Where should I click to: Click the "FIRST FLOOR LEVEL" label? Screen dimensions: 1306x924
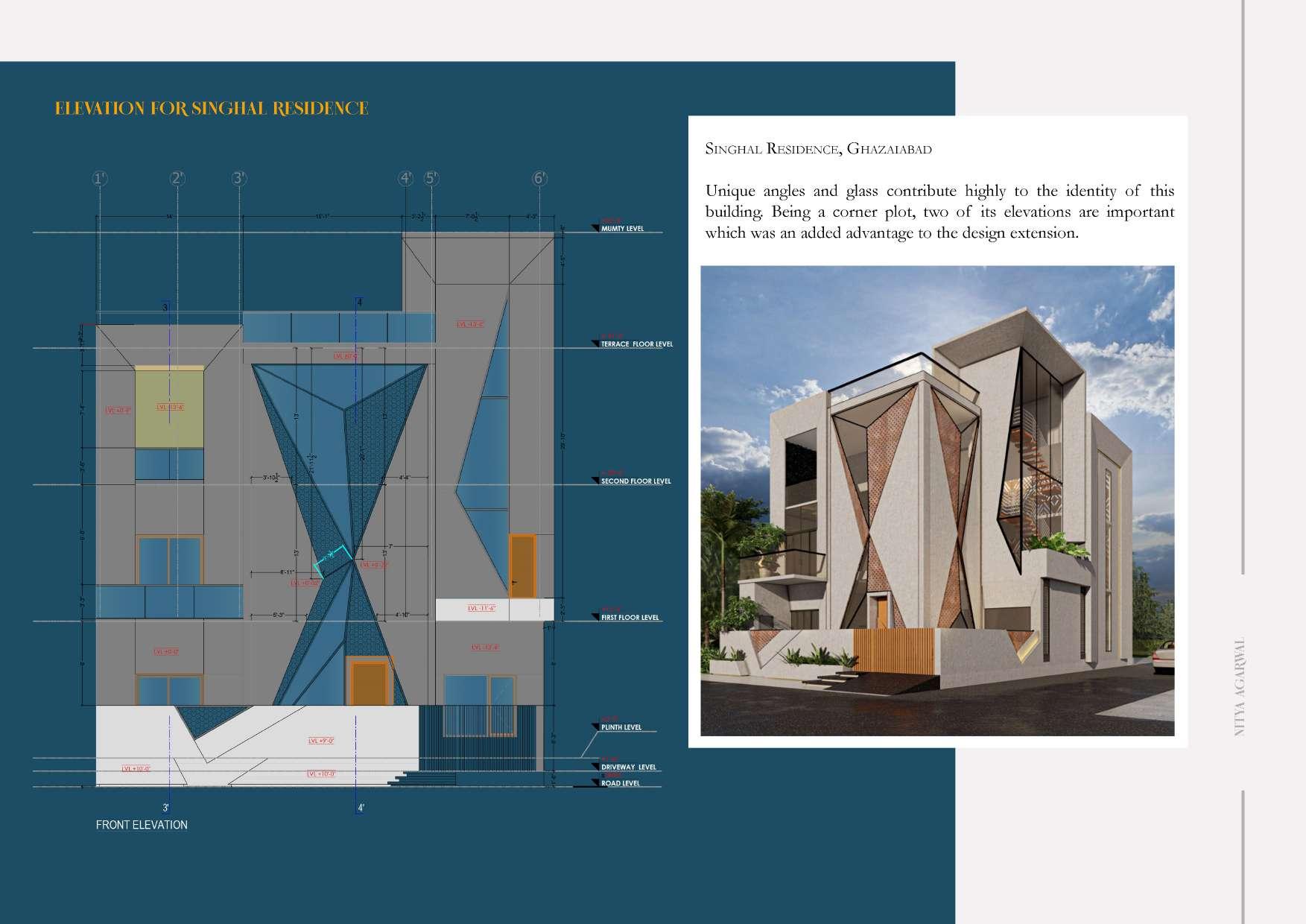click(x=630, y=618)
